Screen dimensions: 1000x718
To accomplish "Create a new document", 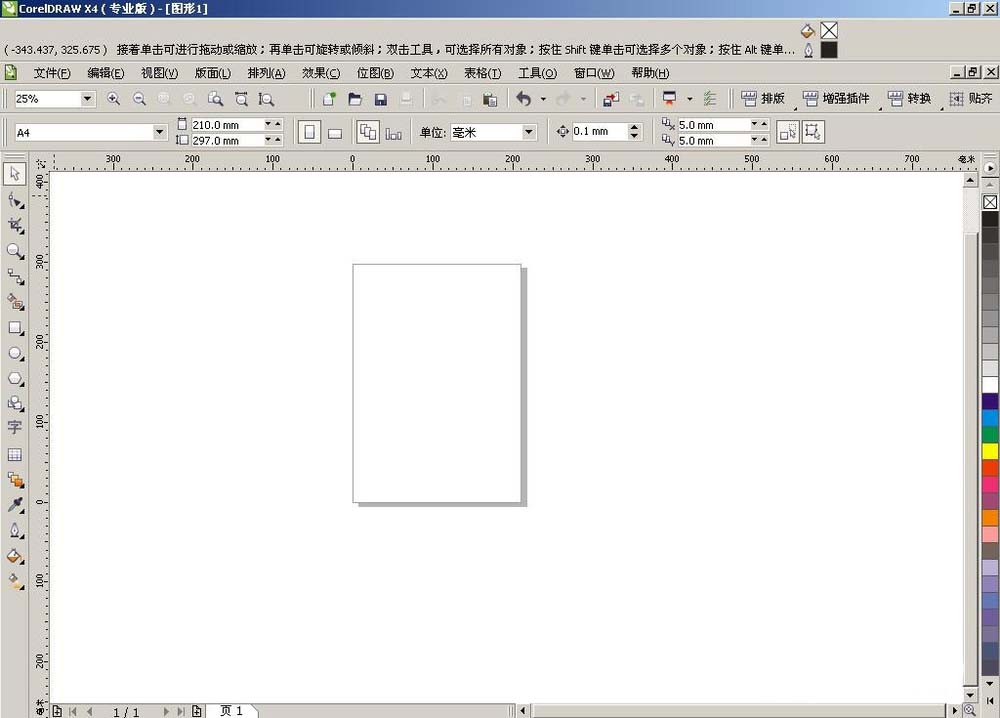I will tap(329, 99).
